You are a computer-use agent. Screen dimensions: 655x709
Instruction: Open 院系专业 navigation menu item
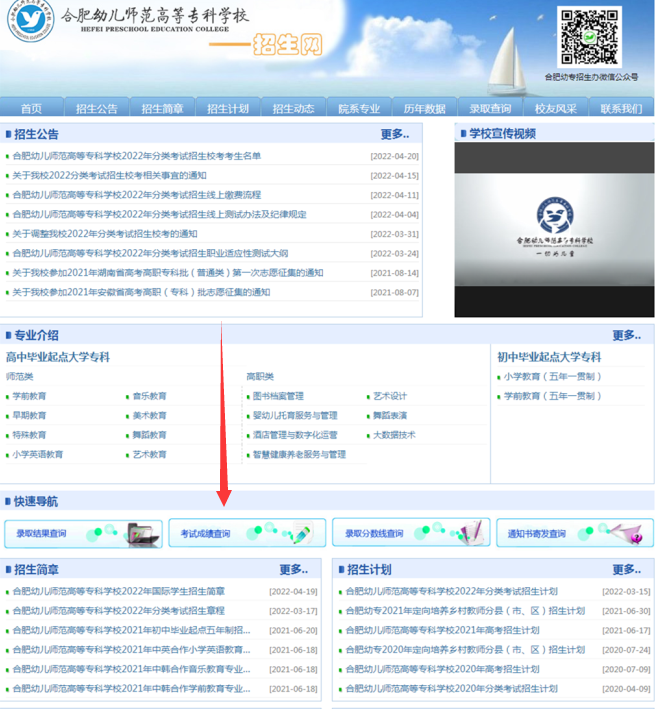(359, 109)
